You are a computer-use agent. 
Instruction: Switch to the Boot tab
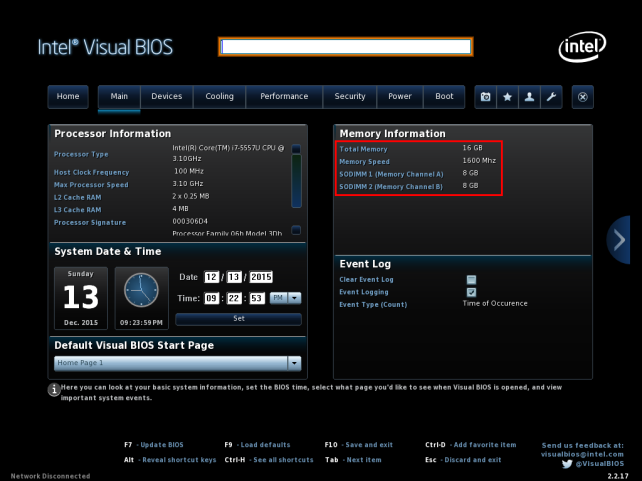click(444, 97)
